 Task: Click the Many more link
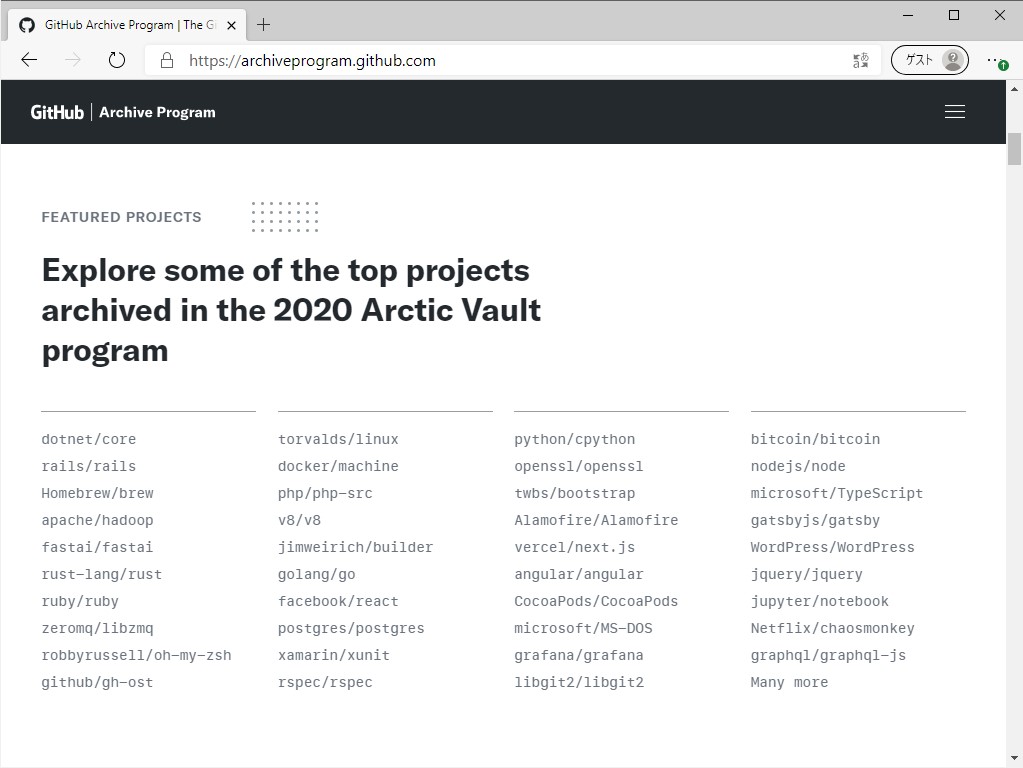[x=789, y=682]
